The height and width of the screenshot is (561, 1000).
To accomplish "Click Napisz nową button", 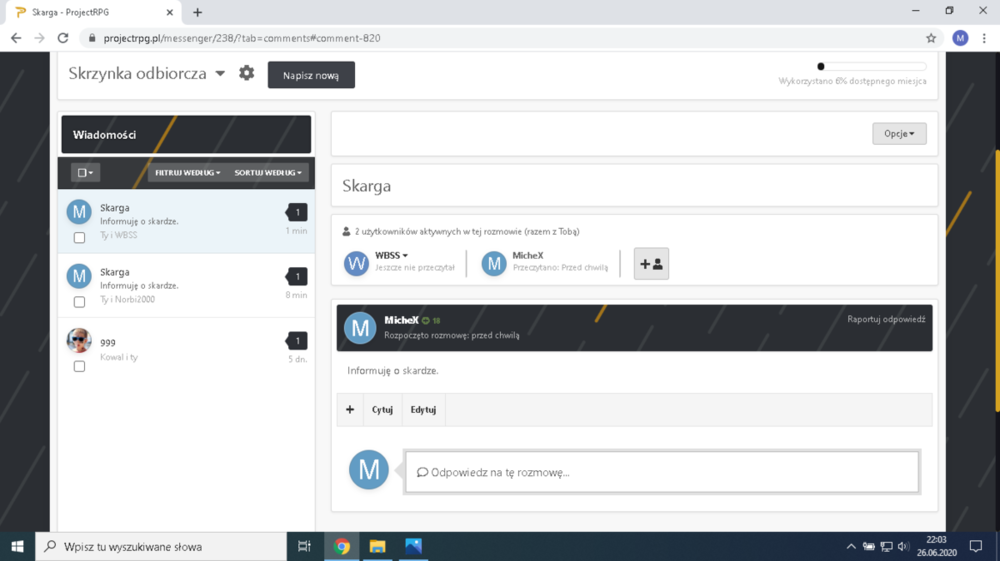I will pyautogui.click(x=311, y=75).
